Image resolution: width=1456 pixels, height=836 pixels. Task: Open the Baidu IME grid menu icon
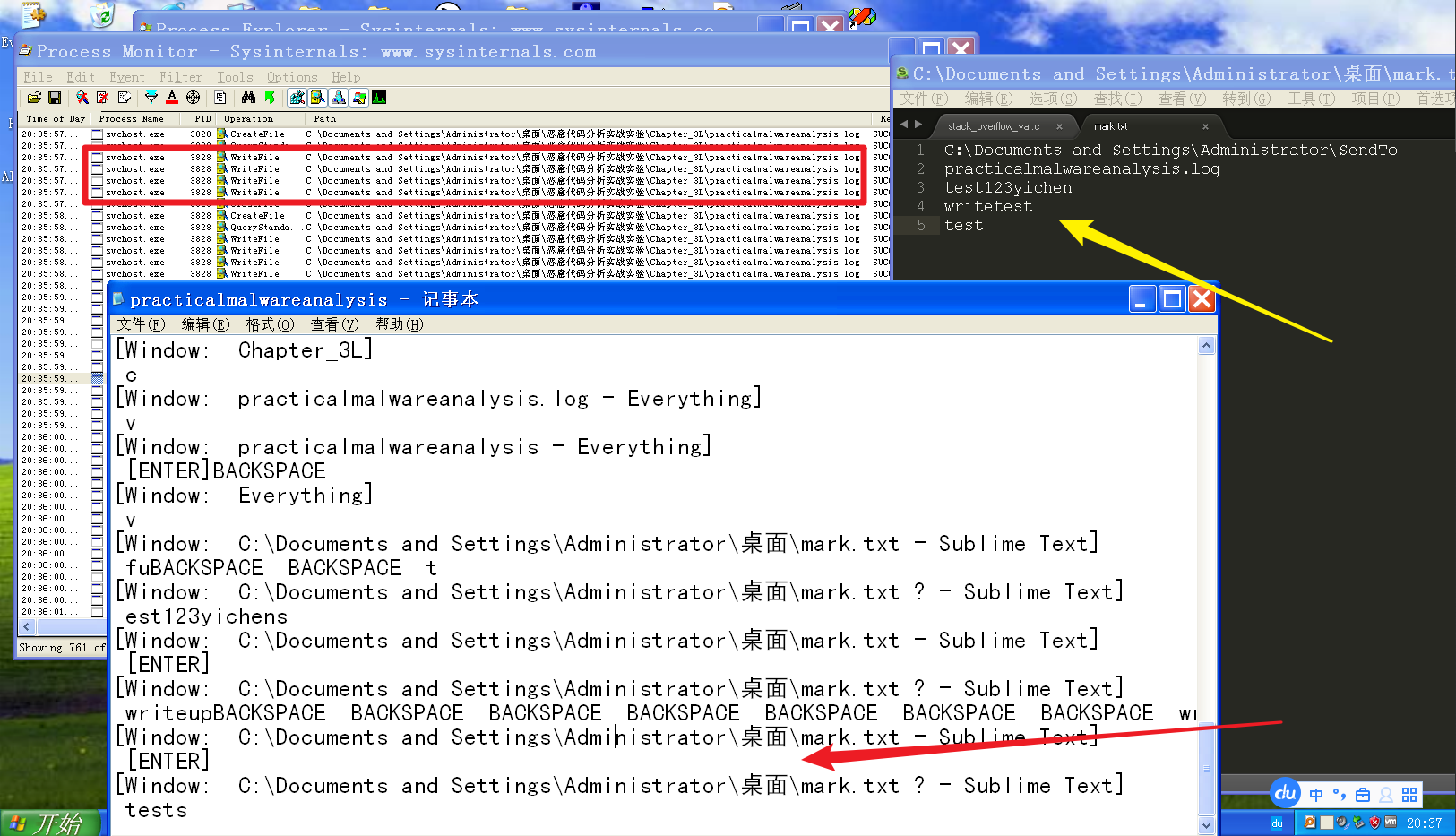click(1409, 795)
